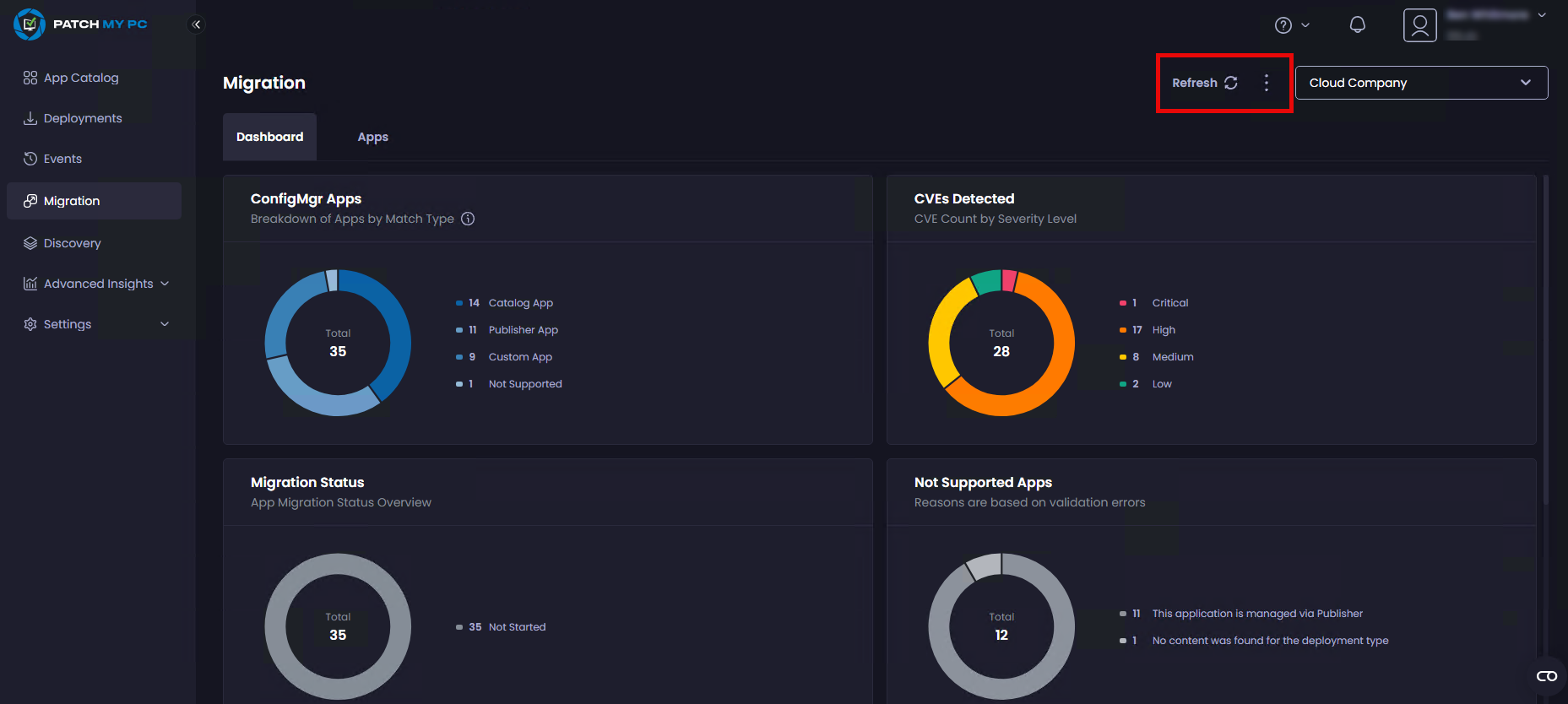
Task: Click the App Catalog grid icon
Action: (30, 78)
